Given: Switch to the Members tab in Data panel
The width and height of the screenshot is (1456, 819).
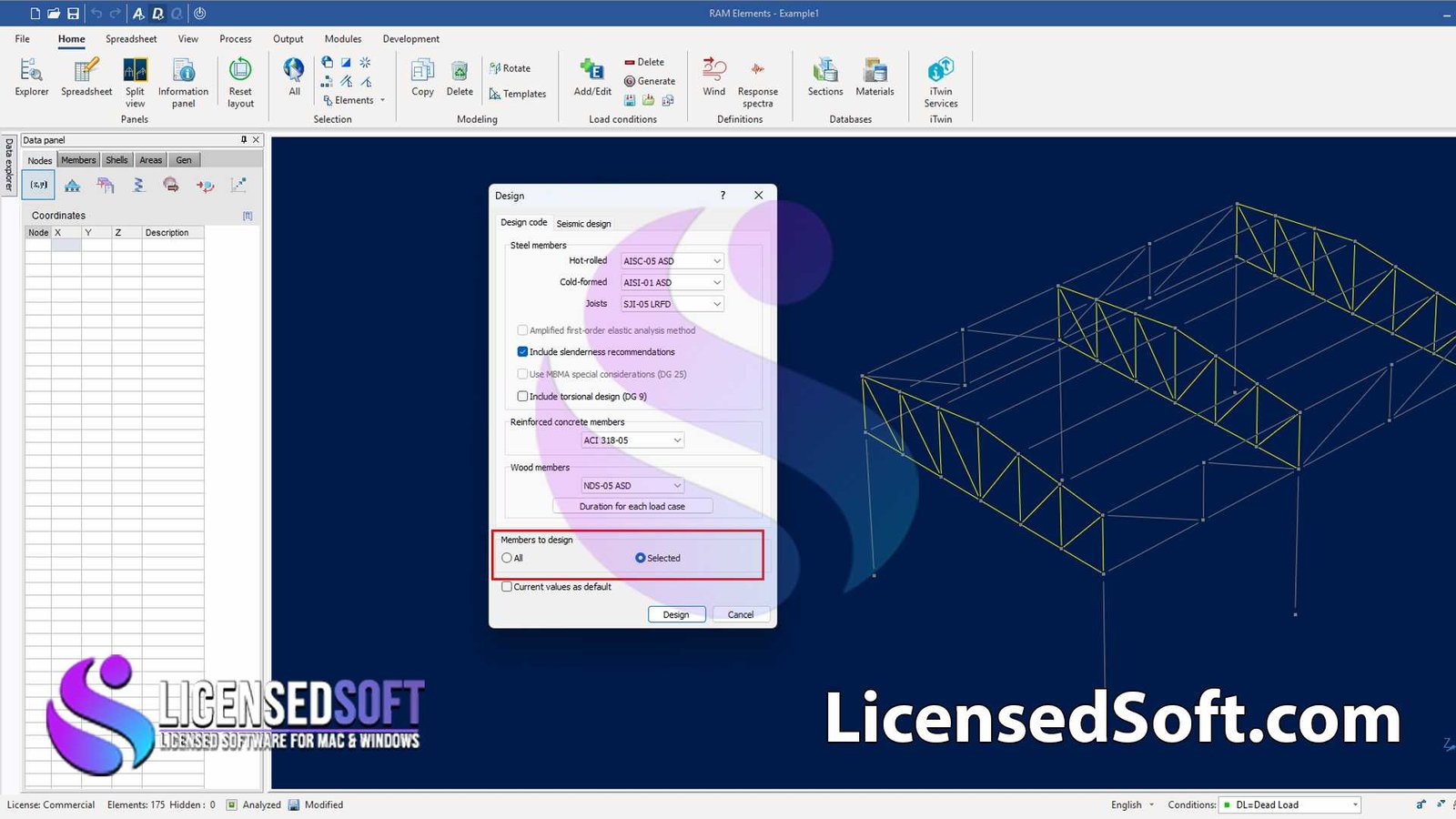Looking at the screenshot, I should pos(78,160).
